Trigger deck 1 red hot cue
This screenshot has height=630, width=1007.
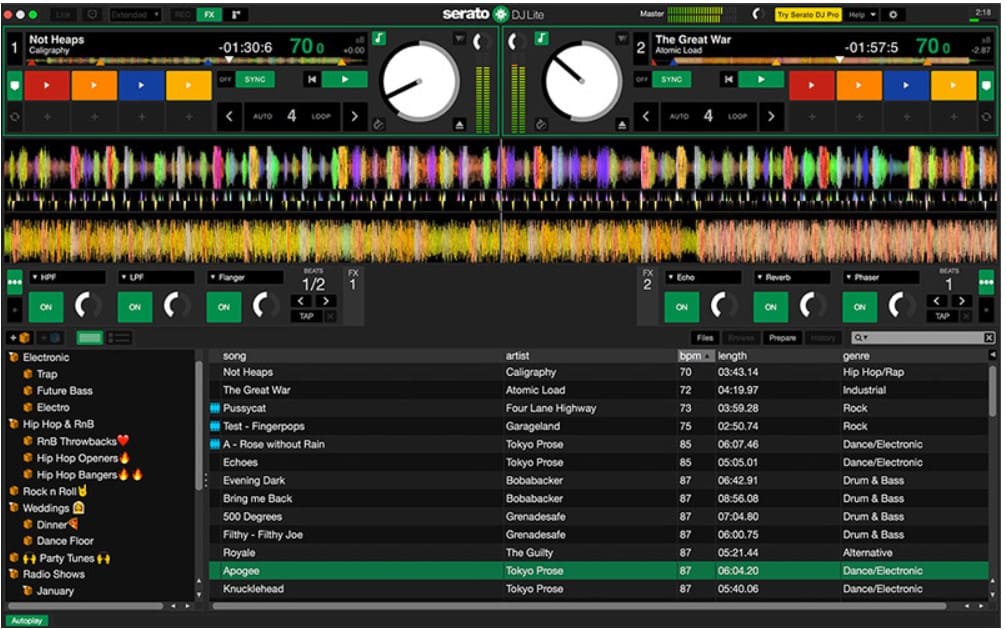pyautogui.click(x=47, y=85)
